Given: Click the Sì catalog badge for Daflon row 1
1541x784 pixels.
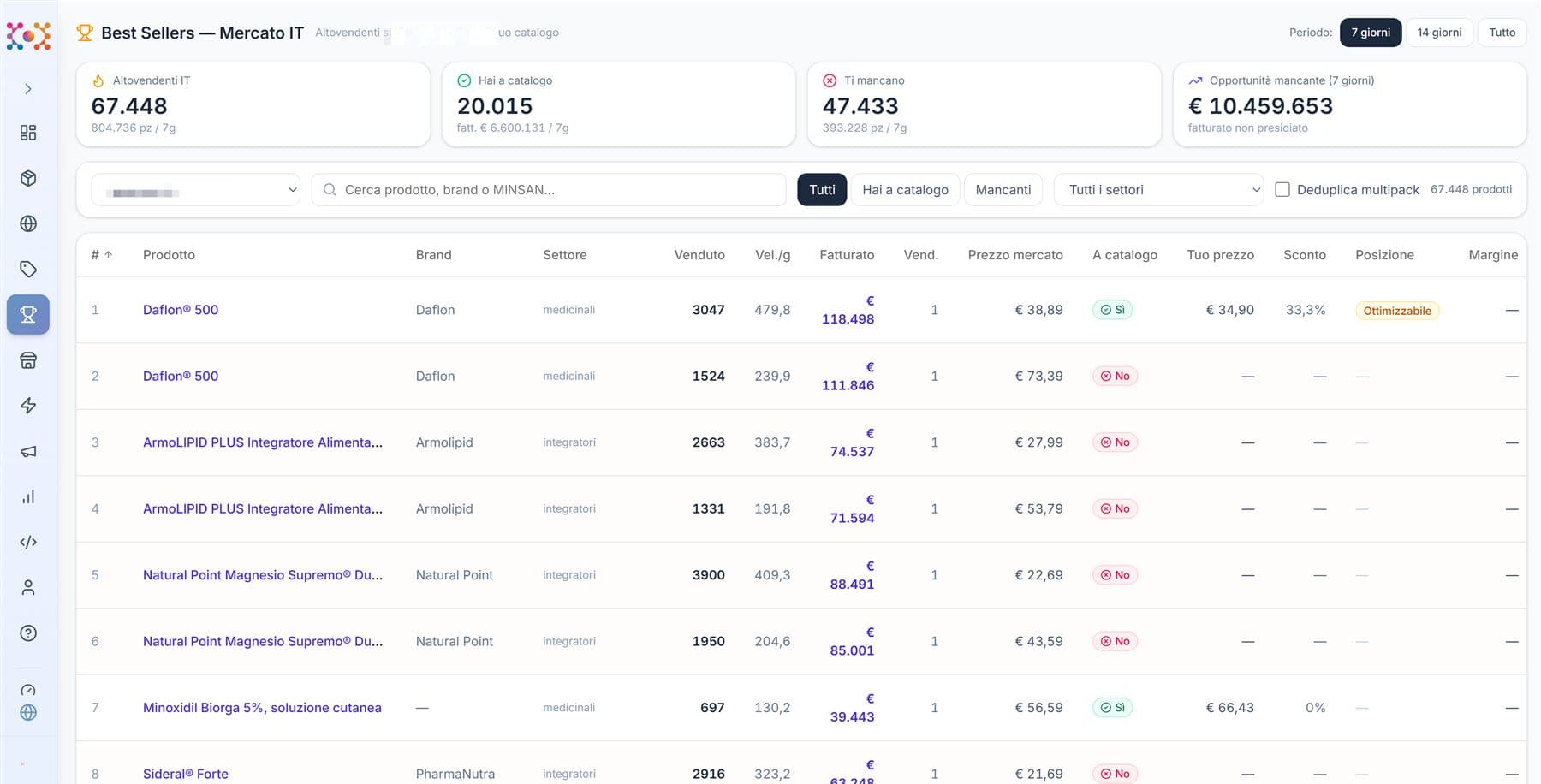Looking at the screenshot, I should 1112,310.
